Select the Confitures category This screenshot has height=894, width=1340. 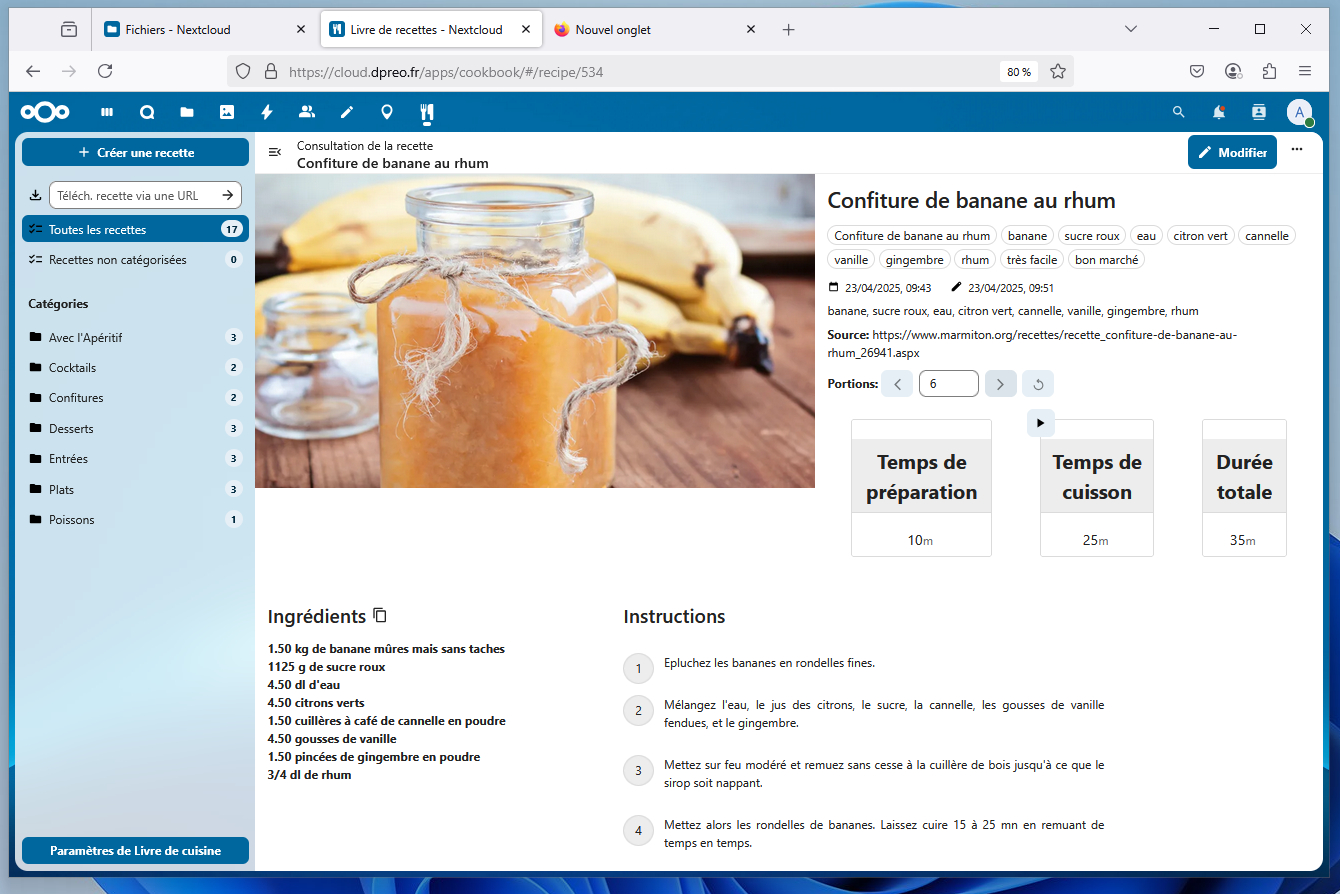pyautogui.click(x=76, y=398)
